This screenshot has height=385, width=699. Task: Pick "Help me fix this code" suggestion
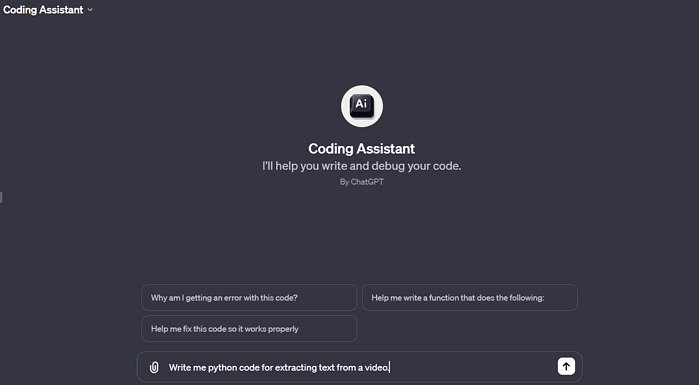(249, 329)
